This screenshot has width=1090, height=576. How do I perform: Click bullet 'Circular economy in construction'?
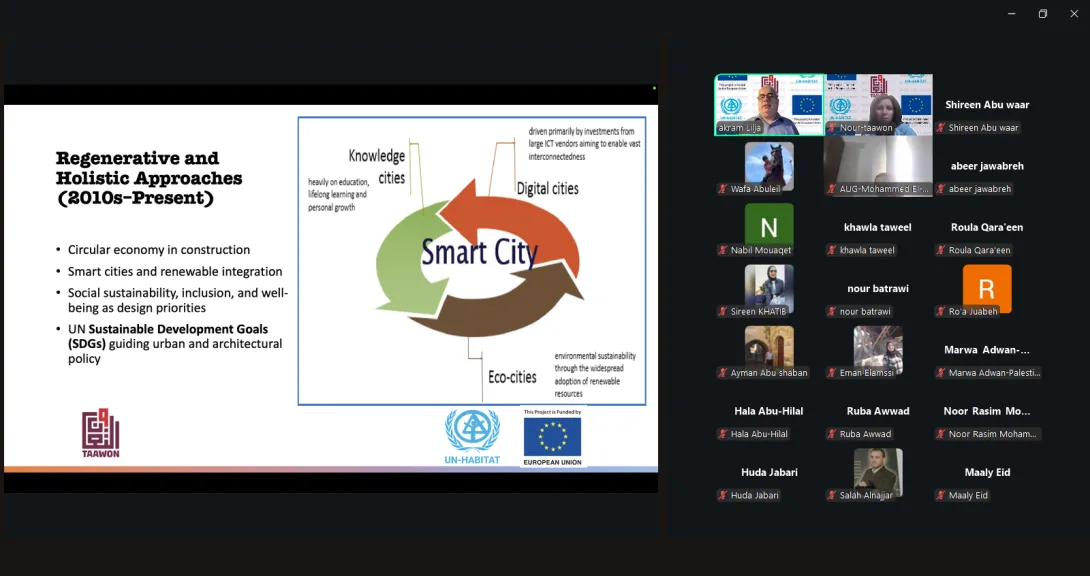coord(158,249)
